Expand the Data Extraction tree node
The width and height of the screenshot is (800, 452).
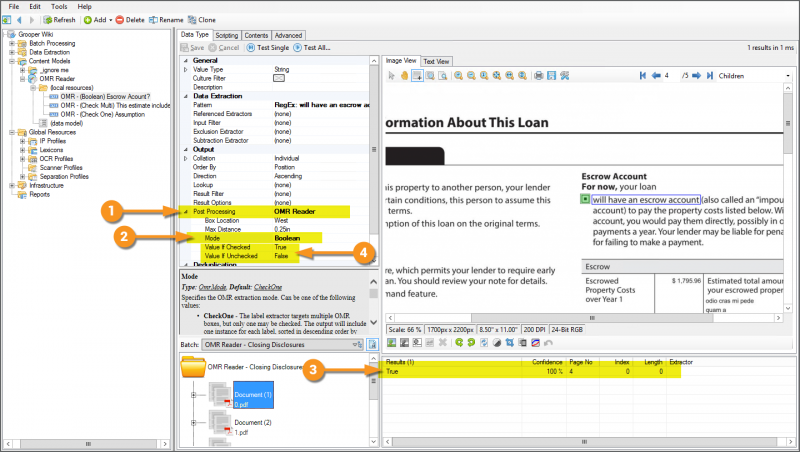click(x=12, y=52)
